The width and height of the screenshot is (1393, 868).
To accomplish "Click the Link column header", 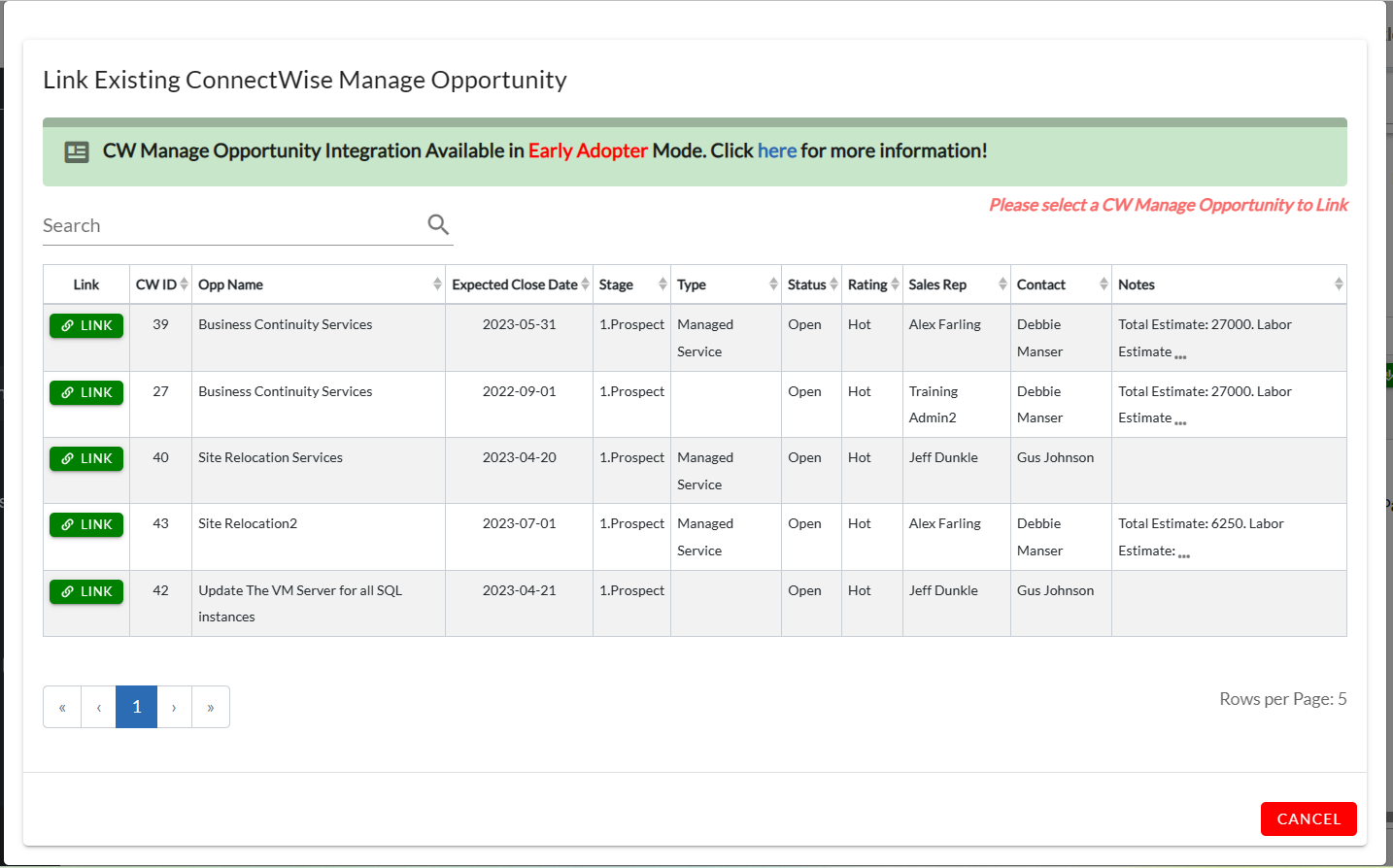I will pyautogui.click(x=86, y=284).
